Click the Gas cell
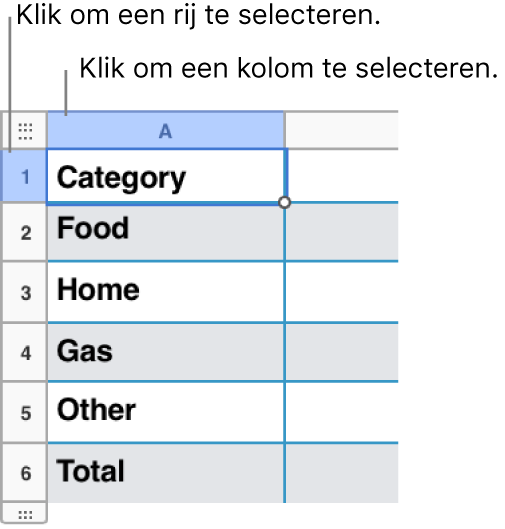This screenshot has height=529, width=505. pyautogui.click(x=166, y=353)
